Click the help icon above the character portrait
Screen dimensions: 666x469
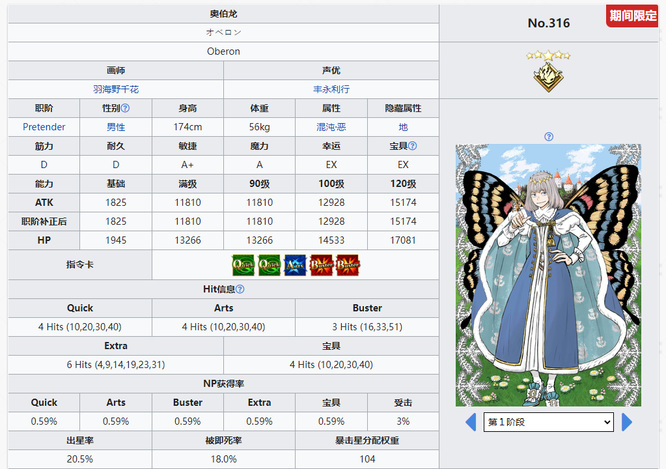click(x=549, y=137)
